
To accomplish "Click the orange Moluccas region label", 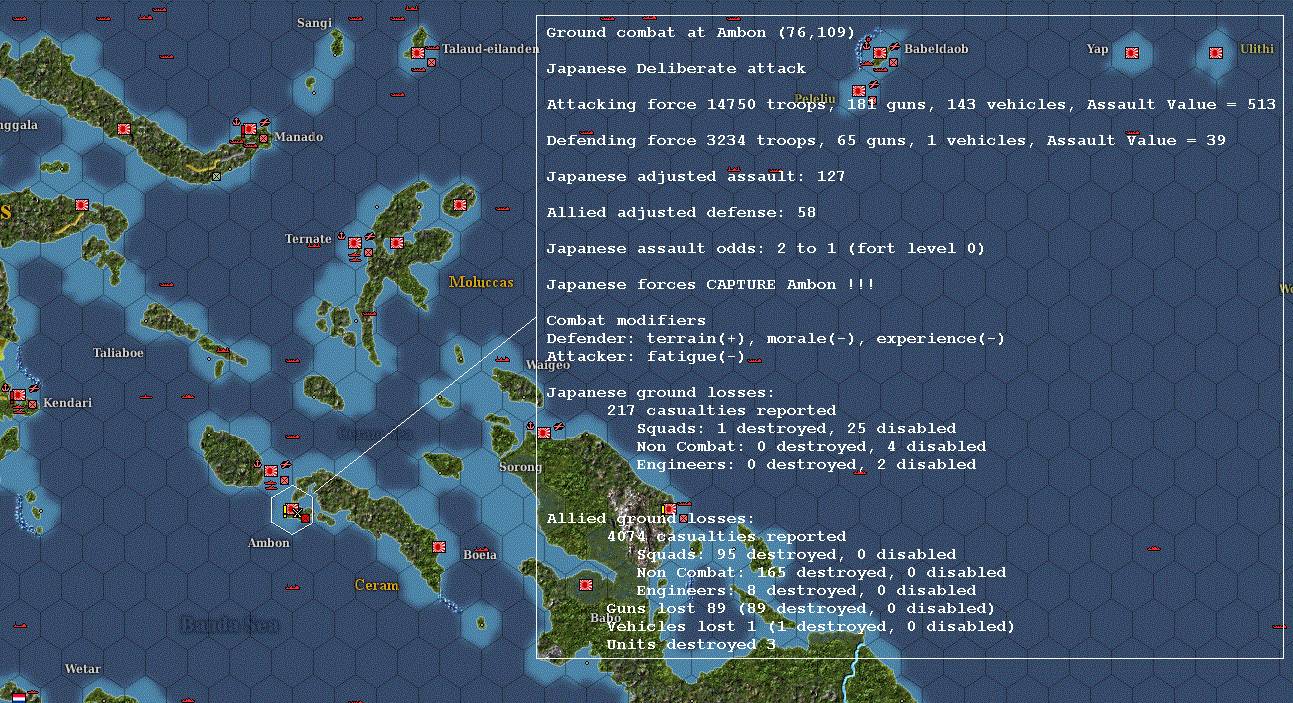I will [481, 282].
